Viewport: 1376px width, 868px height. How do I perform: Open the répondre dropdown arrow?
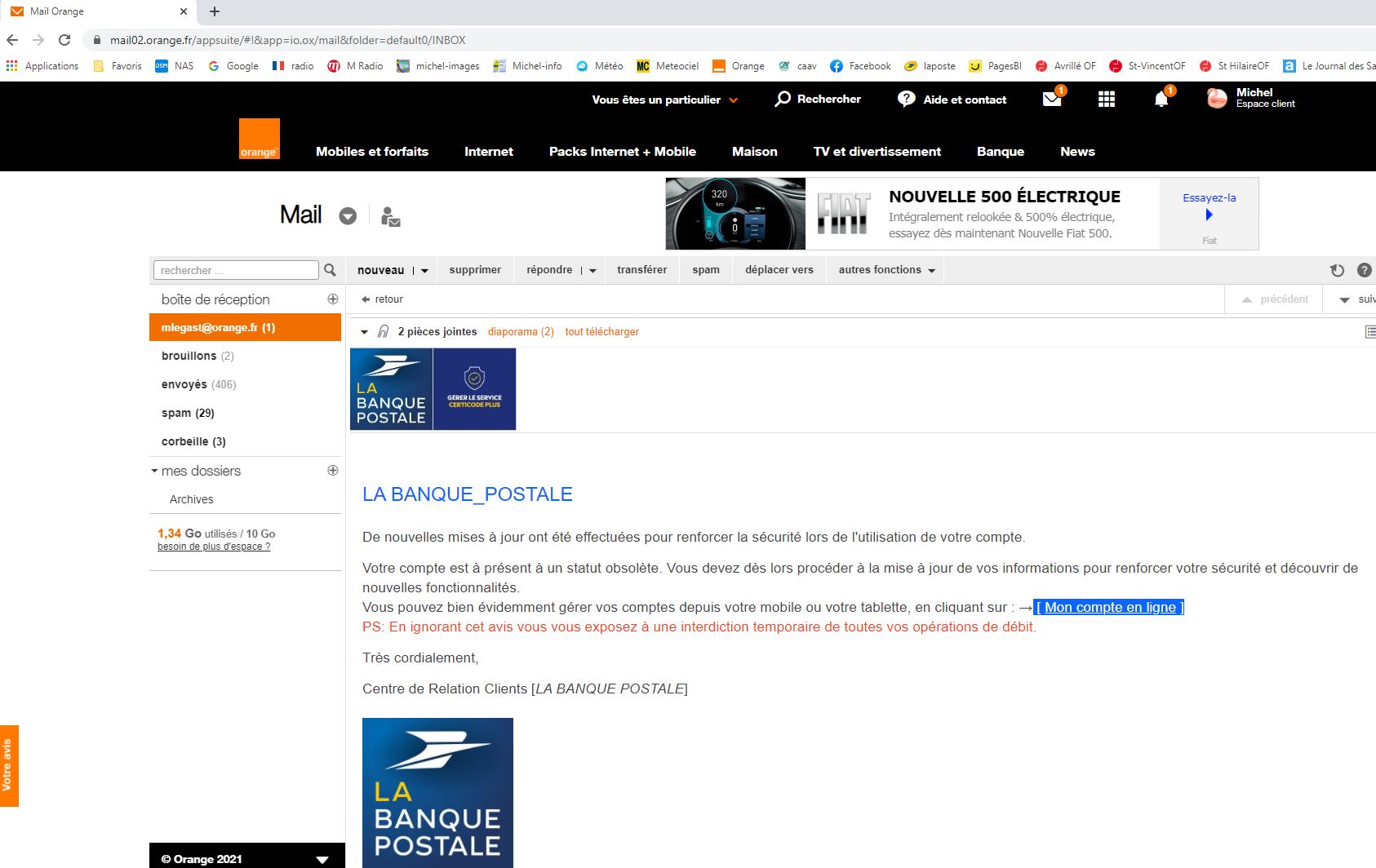click(x=593, y=271)
